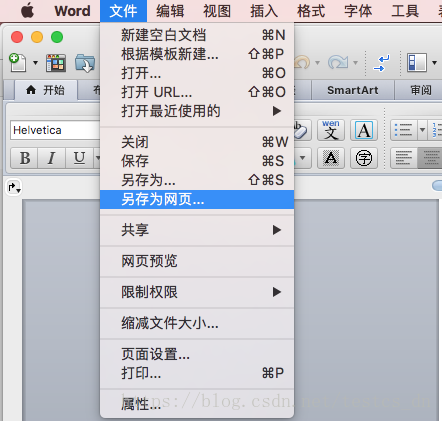This screenshot has width=442, height=421.
Task: Choose 缩减文件大小... menu entry
Action: pyautogui.click(x=197, y=323)
